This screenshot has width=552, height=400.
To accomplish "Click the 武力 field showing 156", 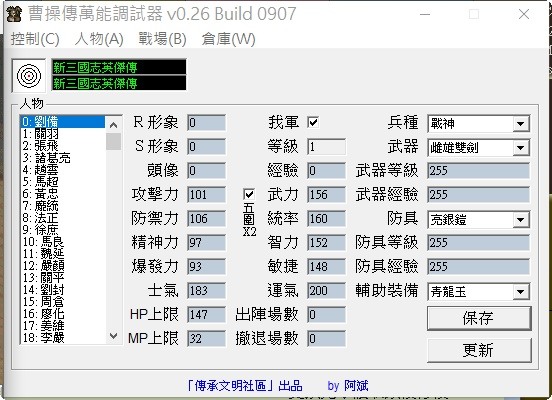I will 327,194.
